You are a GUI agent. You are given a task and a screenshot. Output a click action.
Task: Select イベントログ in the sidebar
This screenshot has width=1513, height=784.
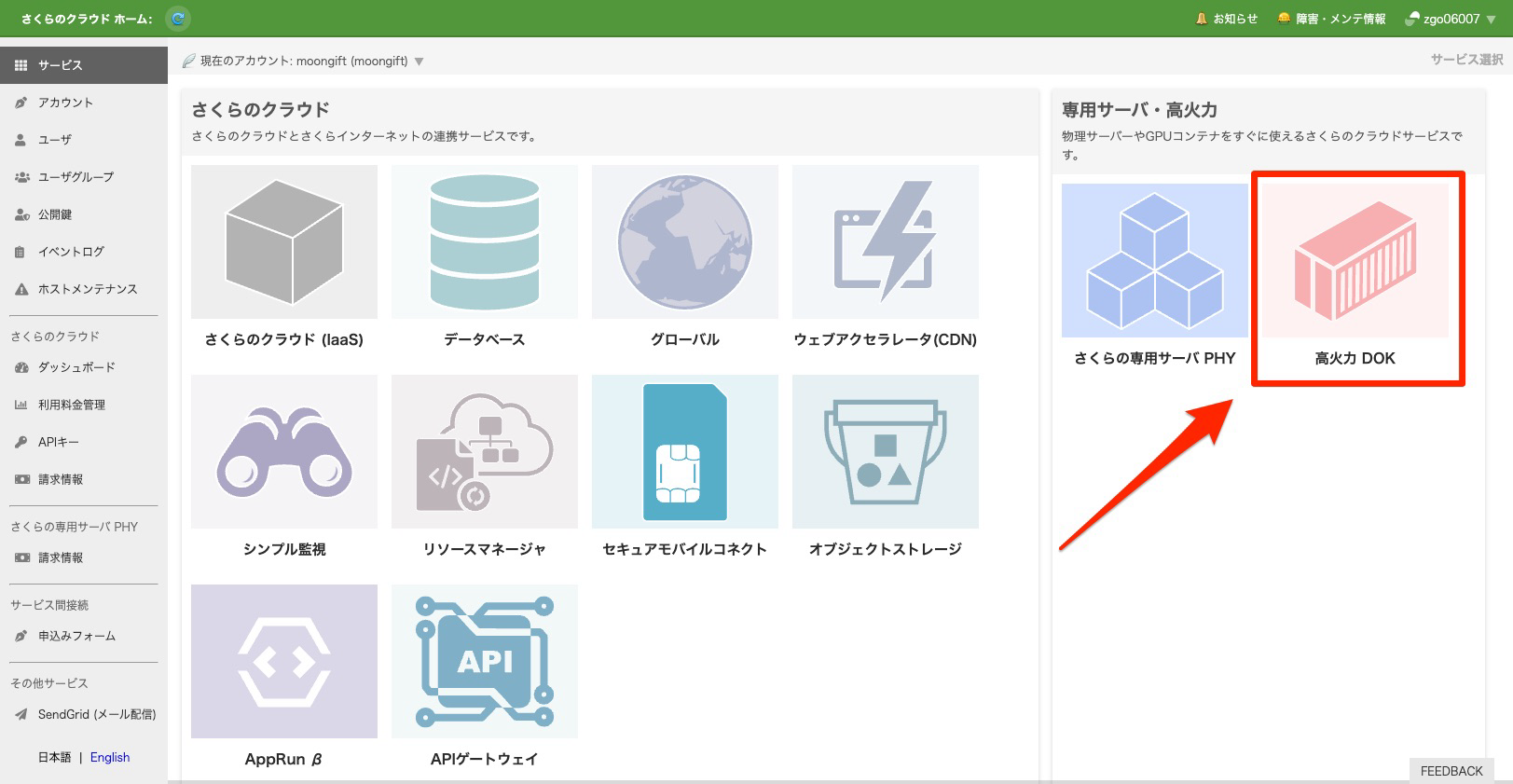[84, 252]
